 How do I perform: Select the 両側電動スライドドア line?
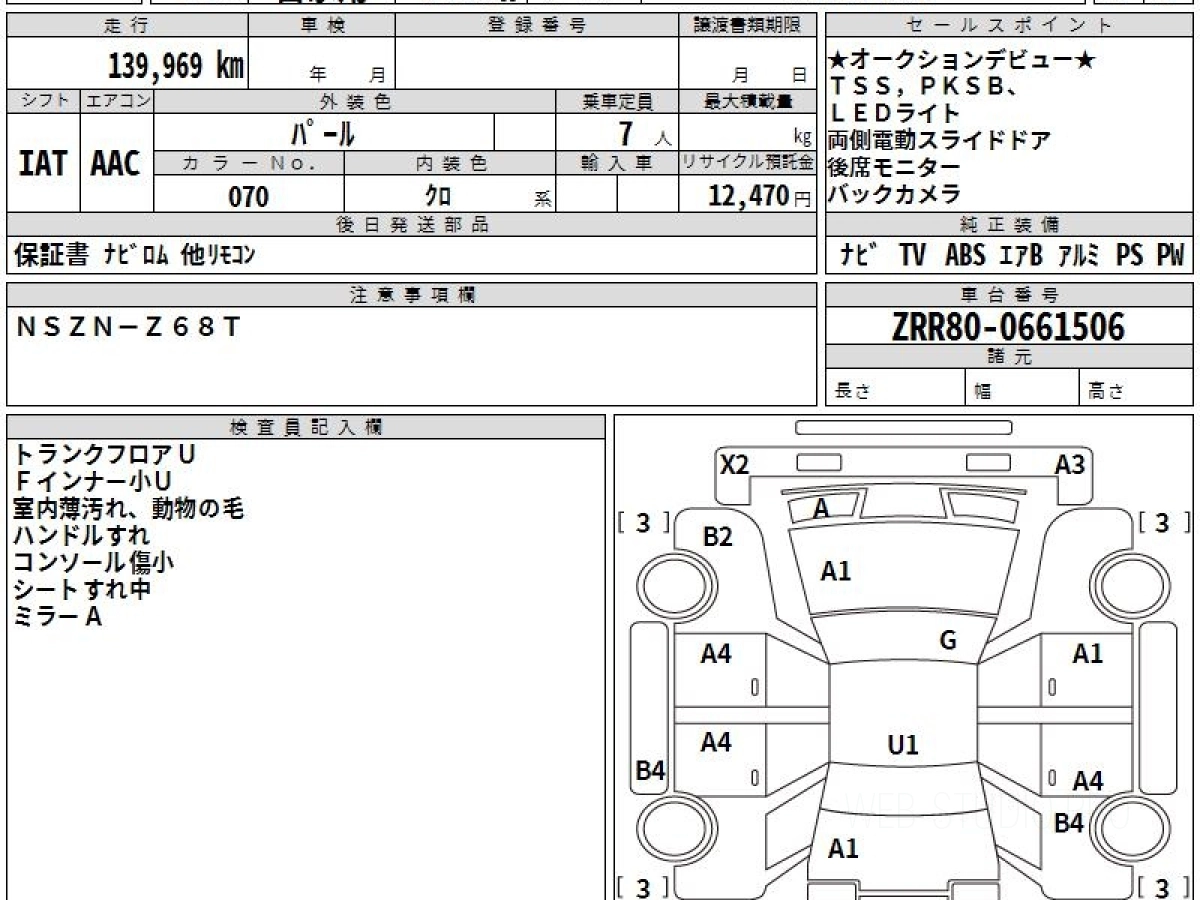(x=940, y=141)
